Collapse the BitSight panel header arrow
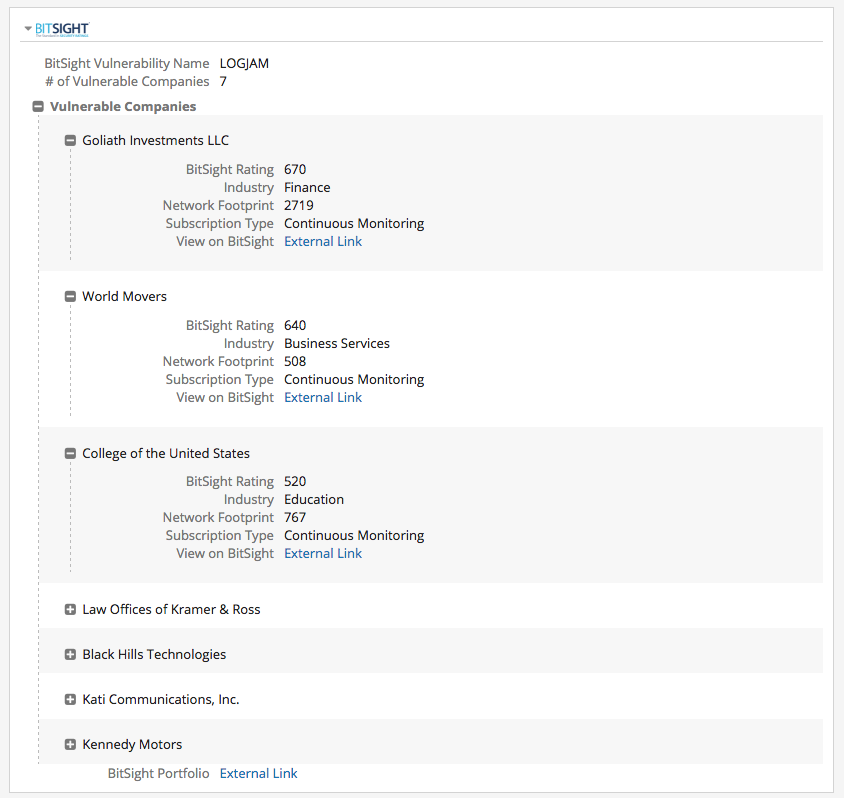The image size is (844, 798). click(28, 29)
